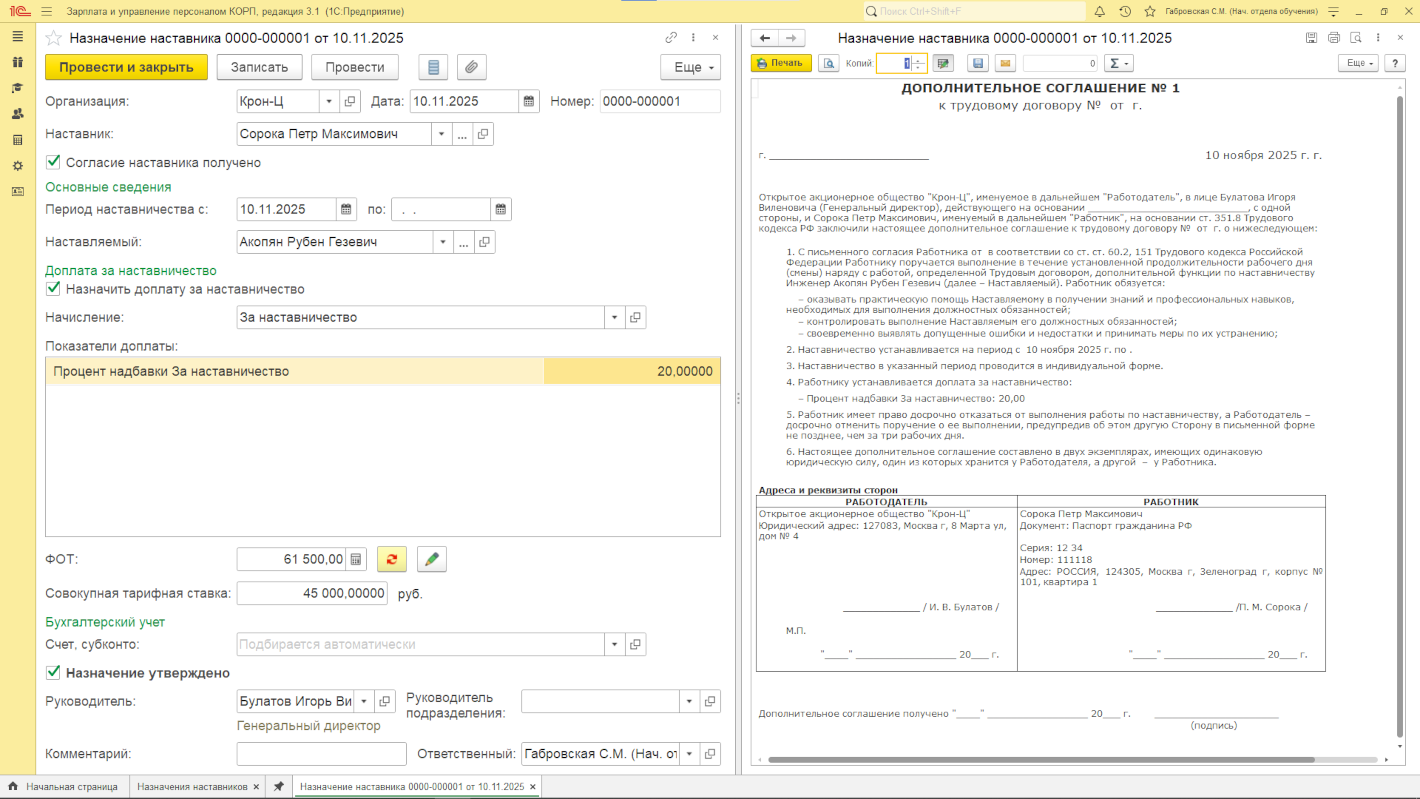Click the paperclip attached files icon

coord(472,67)
